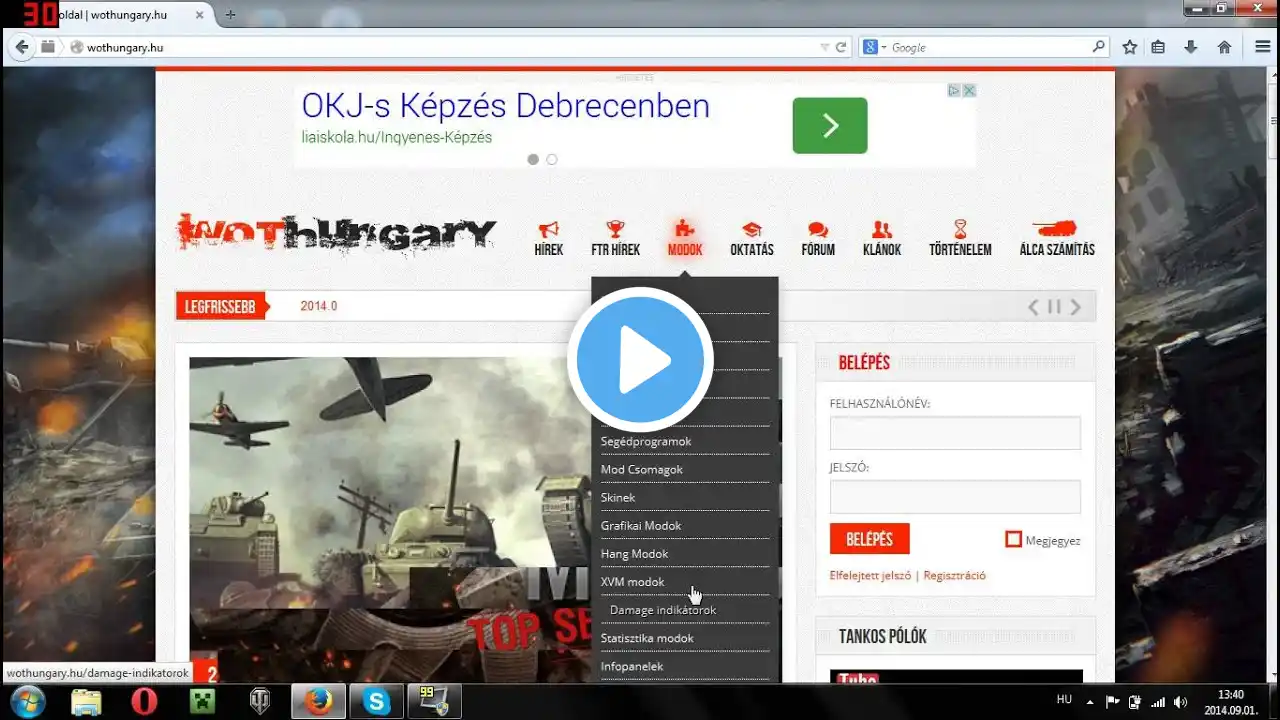The width and height of the screenshot is (1280, 720).
Task: Click the red Belépés login button
Action: pyautogui.click(x=870, y=539)
